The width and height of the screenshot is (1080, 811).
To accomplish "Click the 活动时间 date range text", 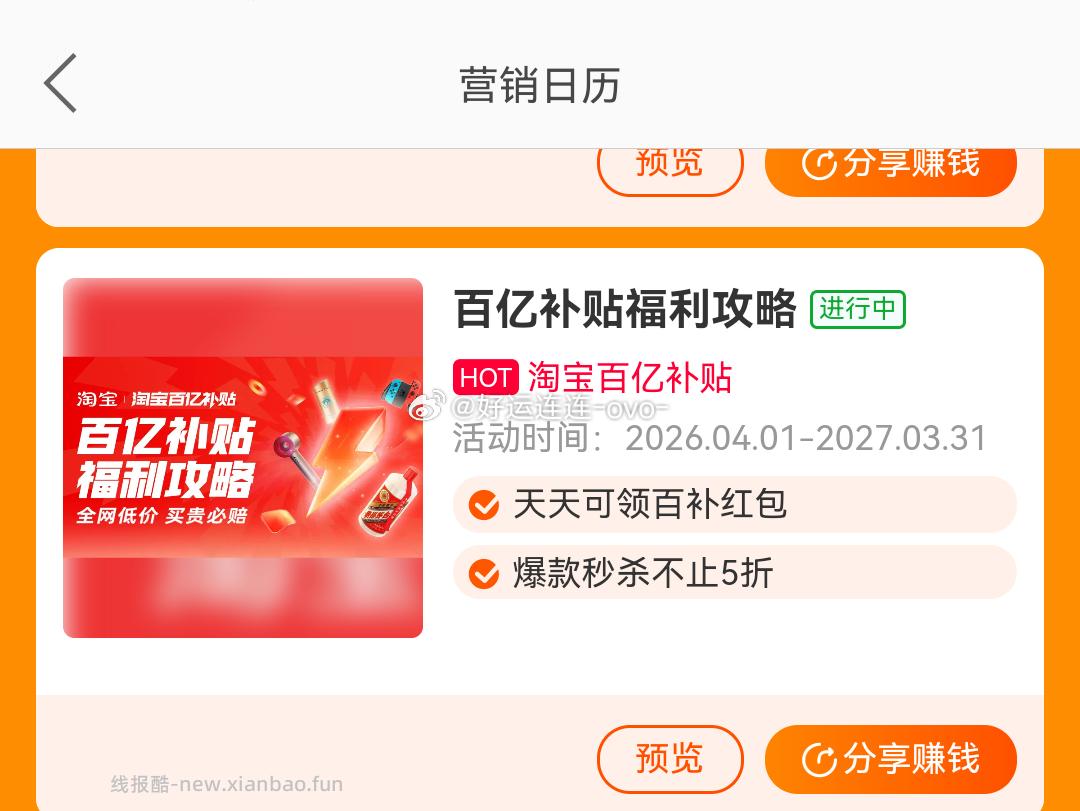I will (720, 439).
